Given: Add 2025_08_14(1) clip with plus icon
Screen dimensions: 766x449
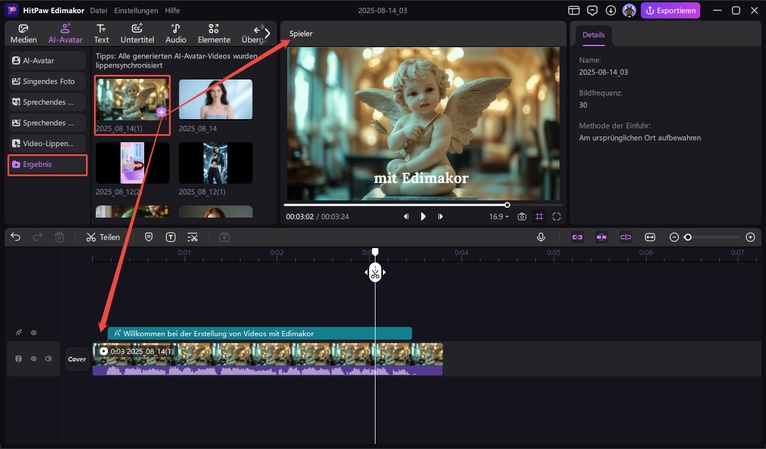Looking at the screenshot, I should pyautogui.click(x=161, y=112).
